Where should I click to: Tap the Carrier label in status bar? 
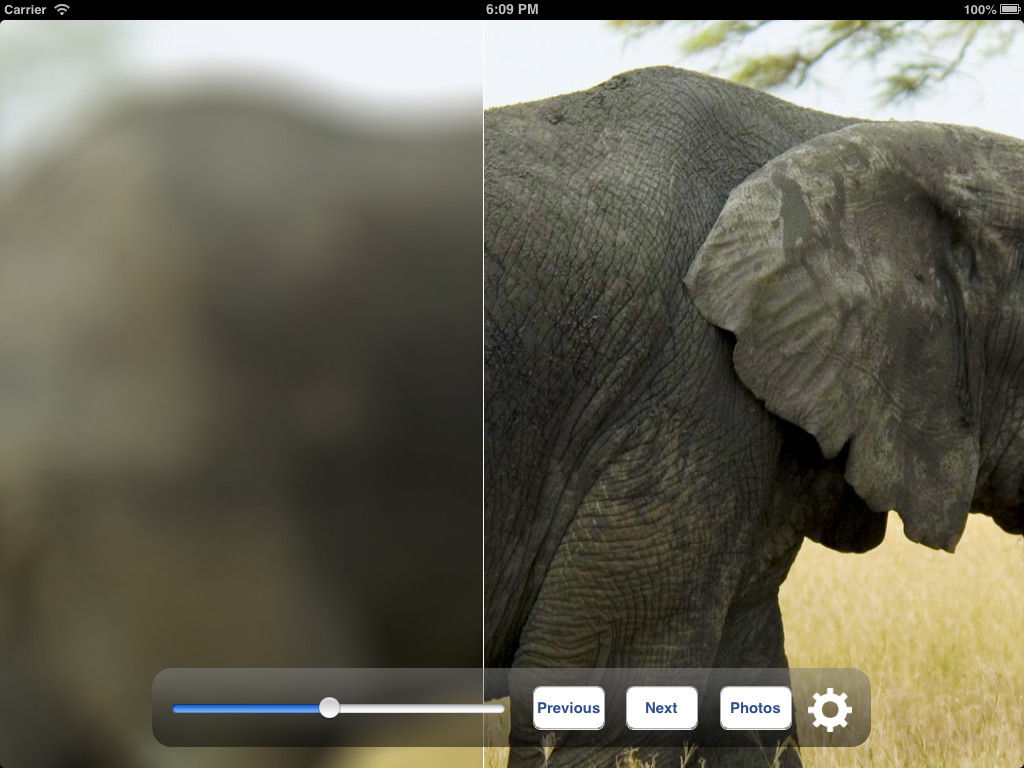click(x=25, y=10)
